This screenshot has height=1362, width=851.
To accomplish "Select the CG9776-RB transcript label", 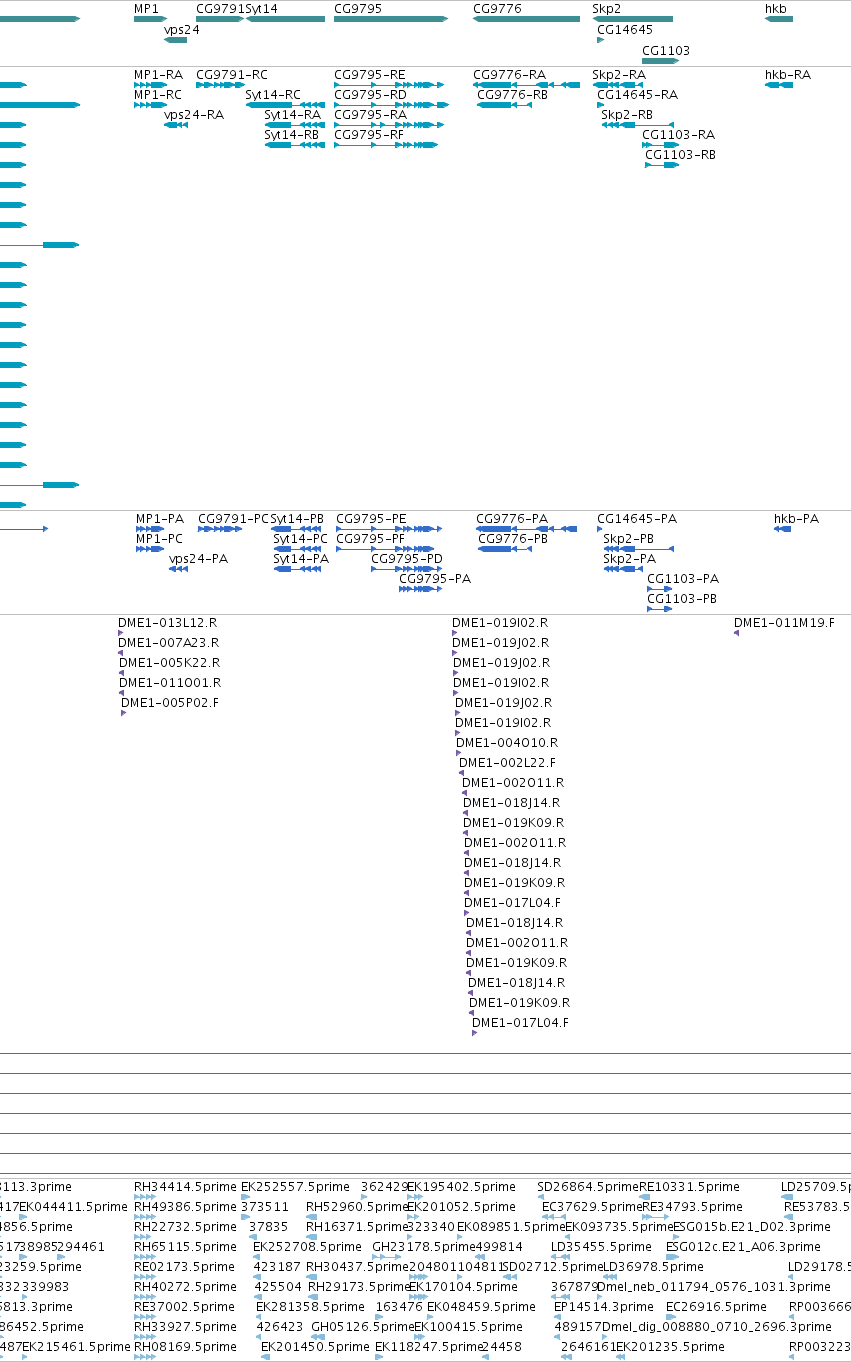I will [513, 94].
